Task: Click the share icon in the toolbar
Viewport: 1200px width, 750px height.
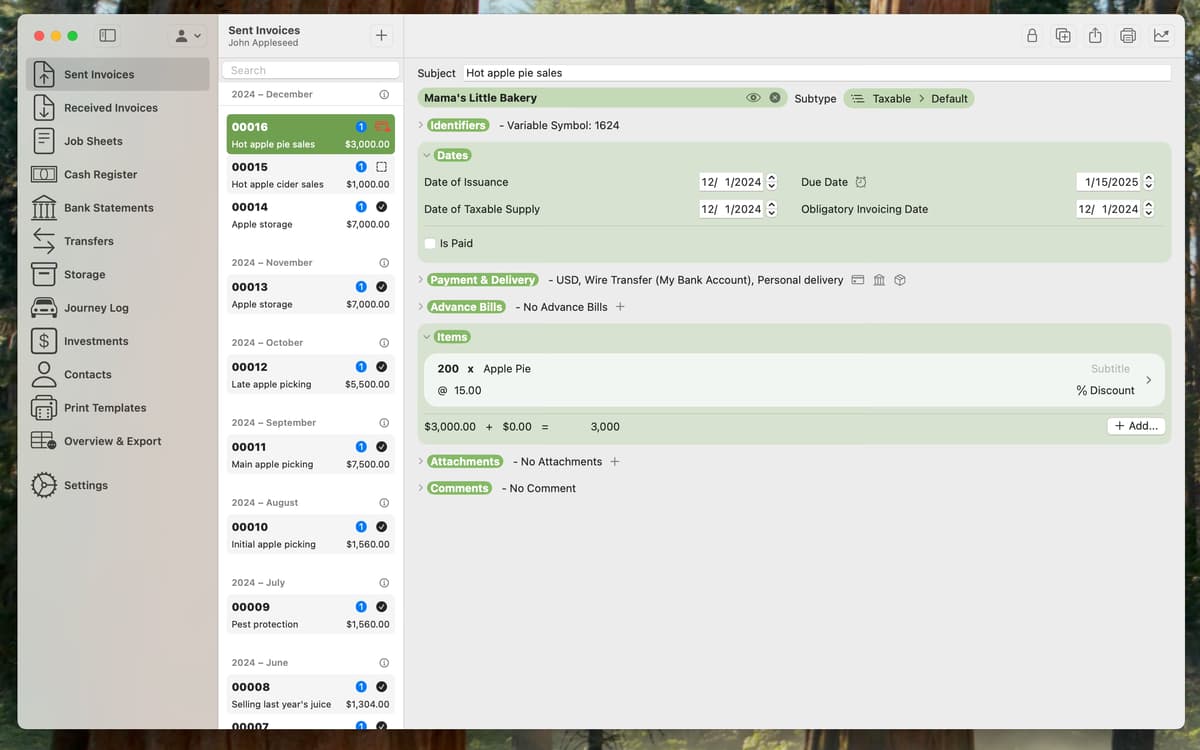Action: click(1096, 36)
